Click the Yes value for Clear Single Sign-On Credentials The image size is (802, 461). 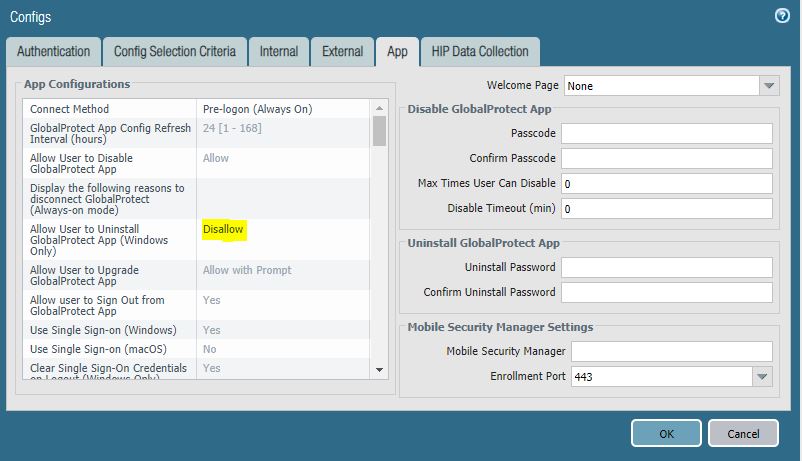coord(211,368)
